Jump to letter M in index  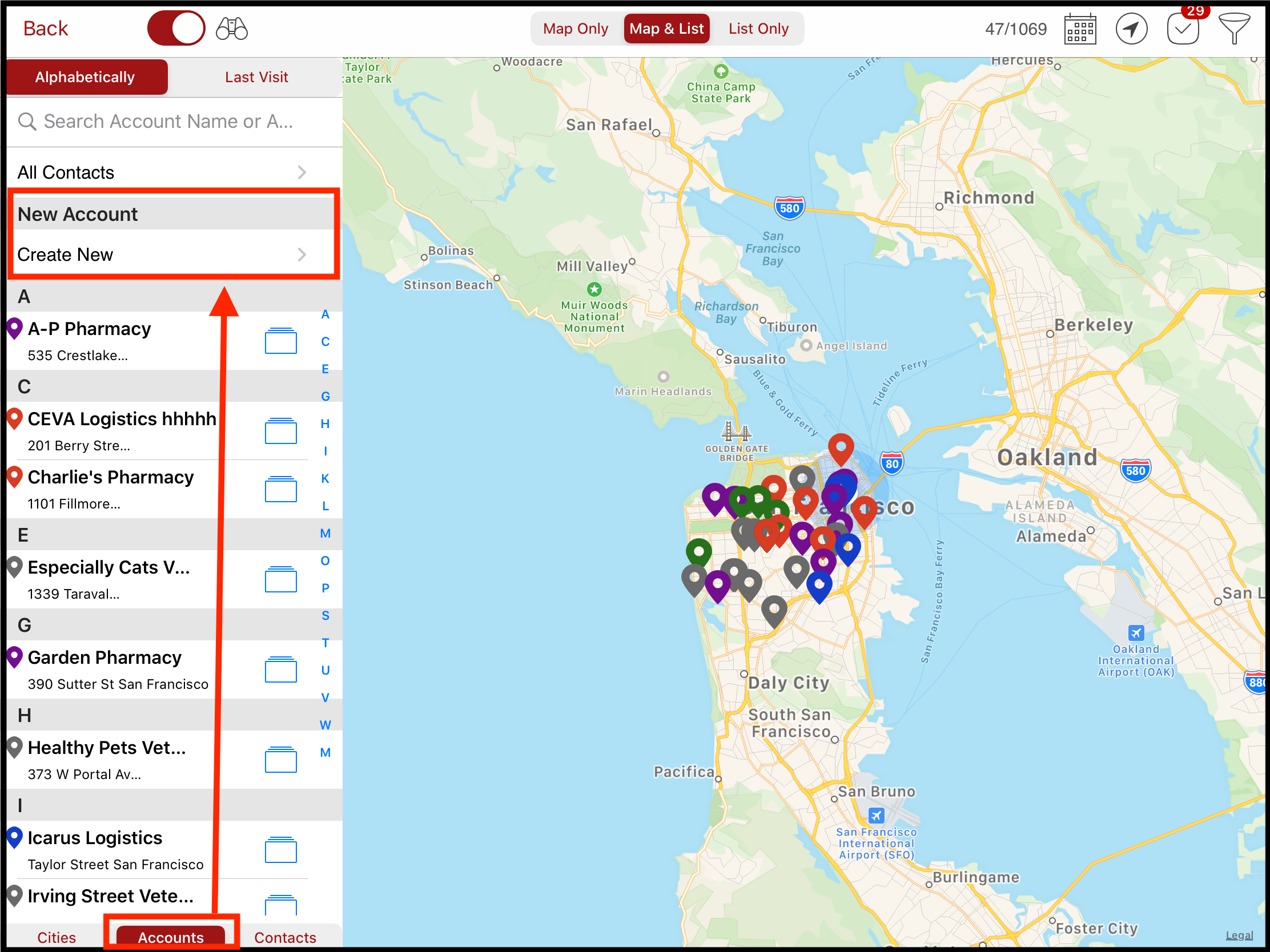[x=325, y=533]
